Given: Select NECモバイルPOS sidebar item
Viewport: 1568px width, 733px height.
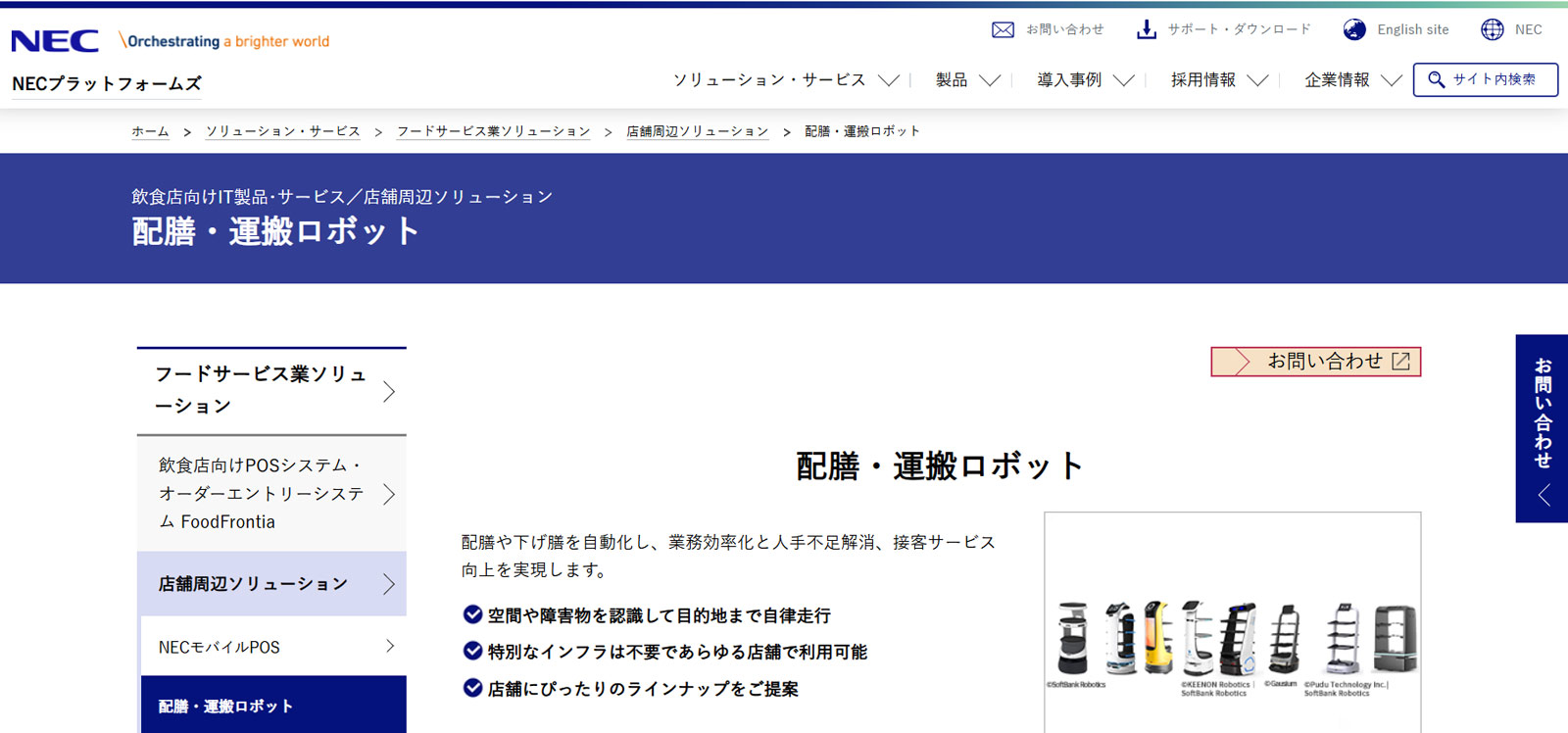Looking at the screenshot, I should coord(273,646).
